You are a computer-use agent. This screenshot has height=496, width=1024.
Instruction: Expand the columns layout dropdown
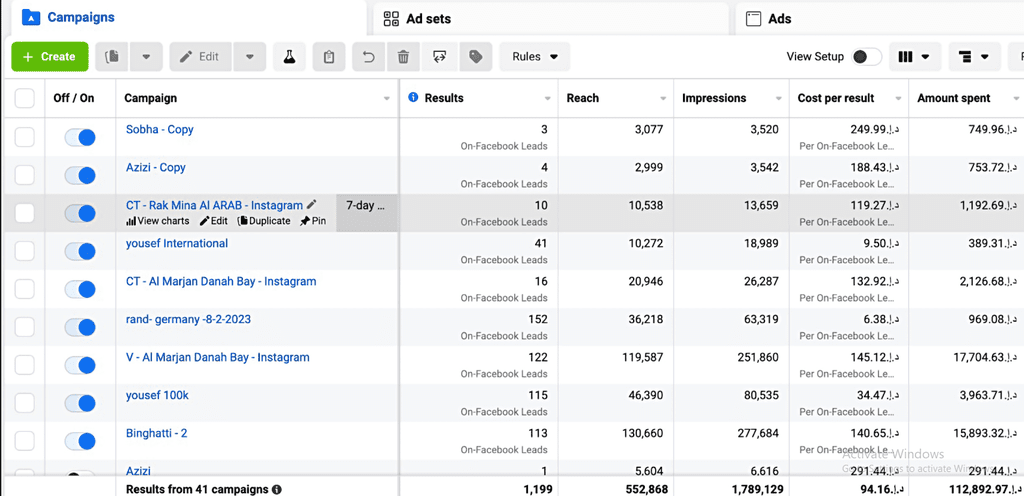[x=915, y=57]
